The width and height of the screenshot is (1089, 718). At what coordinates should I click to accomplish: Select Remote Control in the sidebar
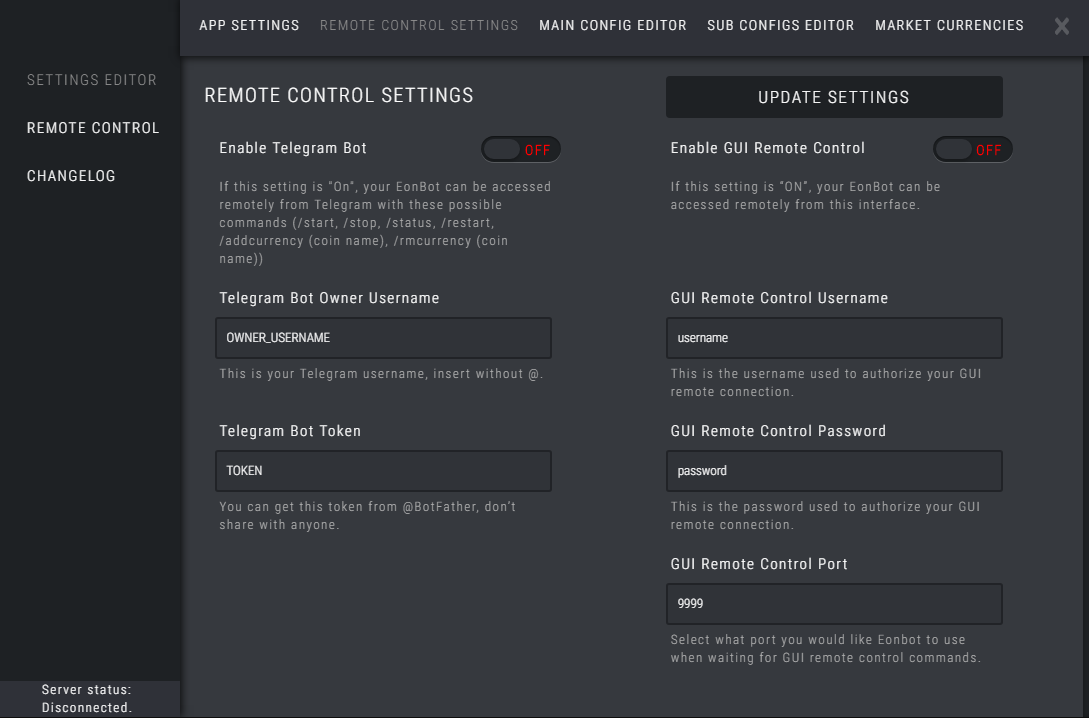coord(93,128)
